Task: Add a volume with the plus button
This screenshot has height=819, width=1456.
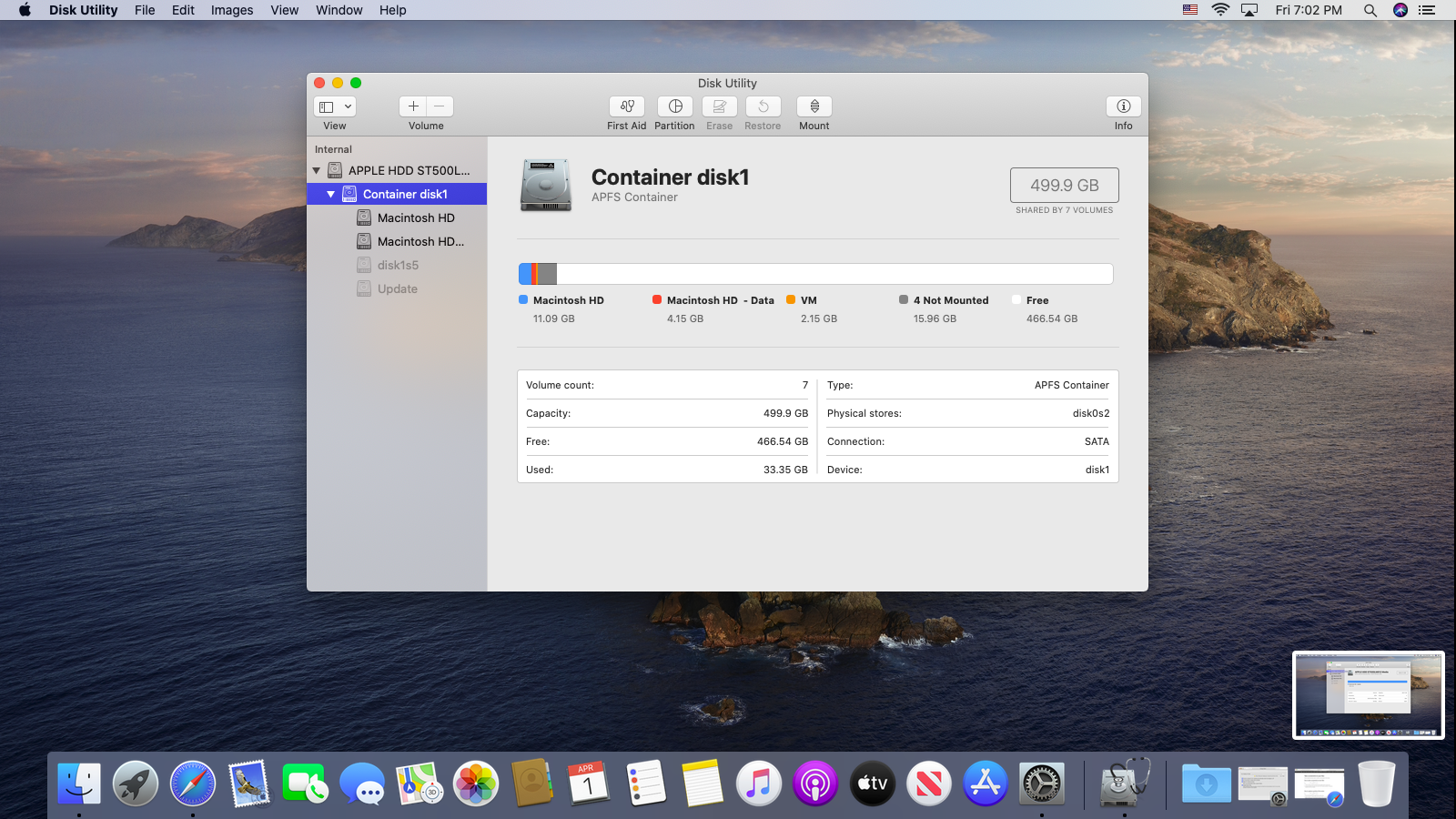Action: pos(413,106)
